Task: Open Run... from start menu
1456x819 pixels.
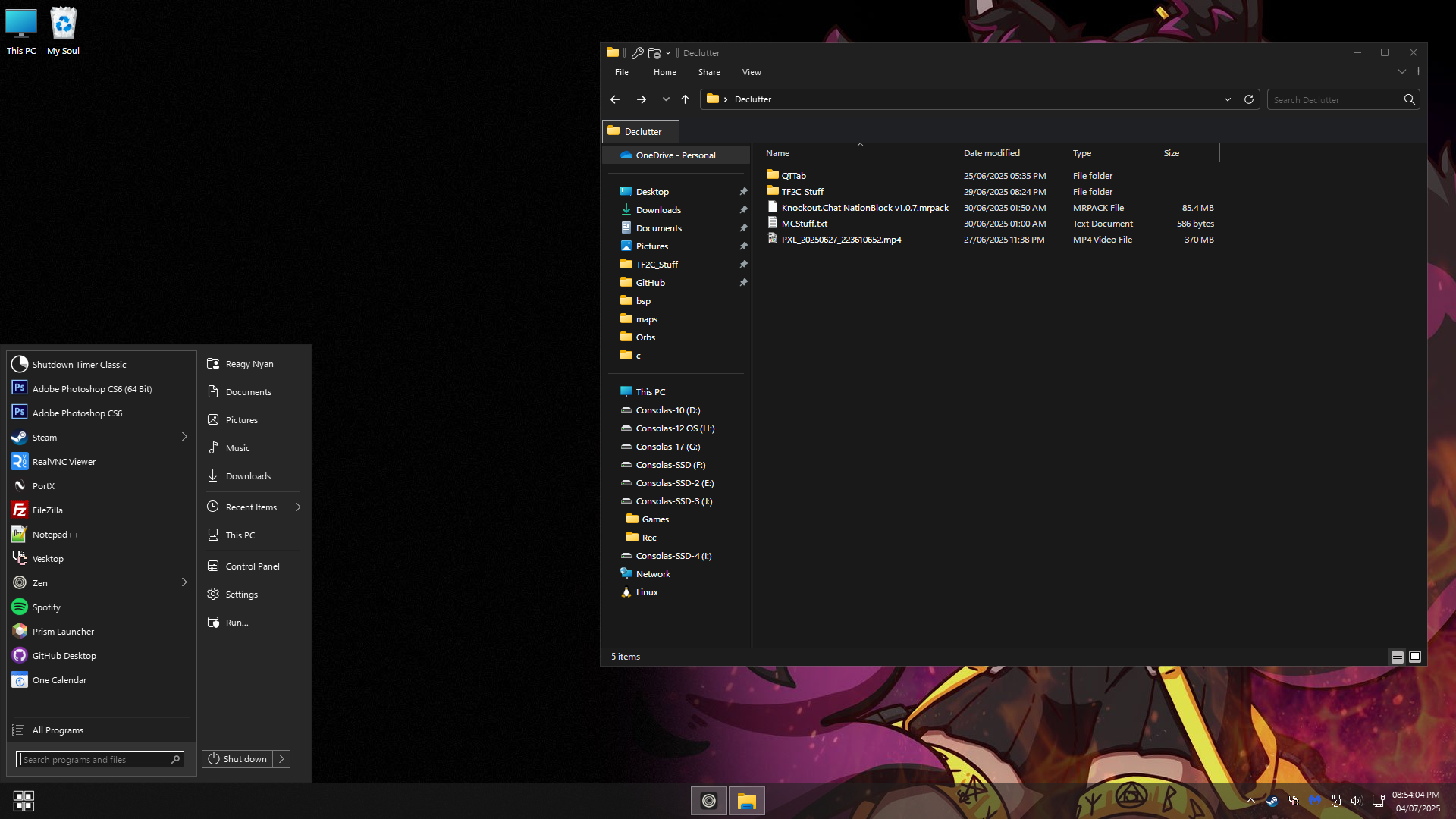Action: click(x=253, y=623)
